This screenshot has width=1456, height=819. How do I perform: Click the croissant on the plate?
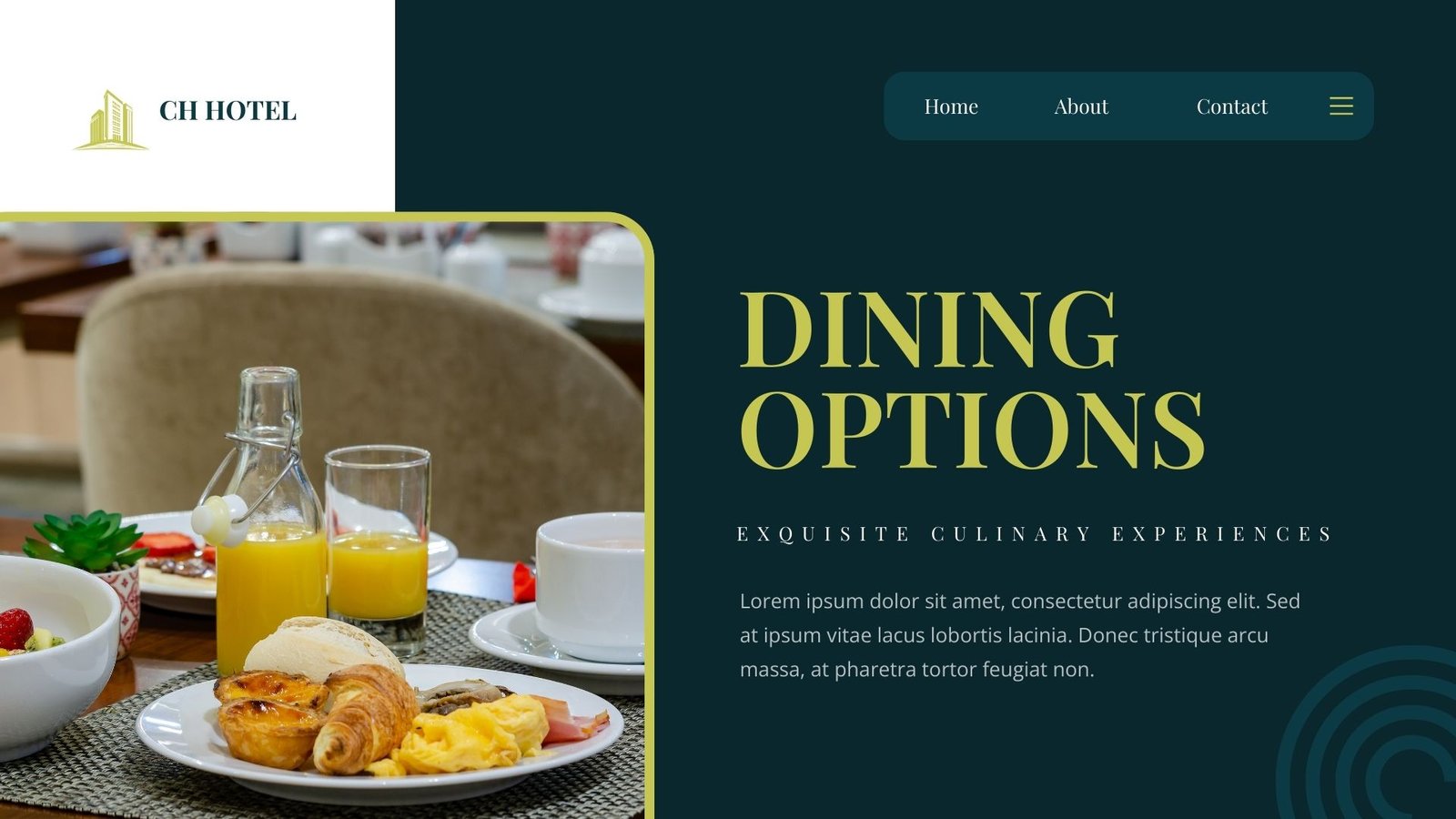click(364, 717)
